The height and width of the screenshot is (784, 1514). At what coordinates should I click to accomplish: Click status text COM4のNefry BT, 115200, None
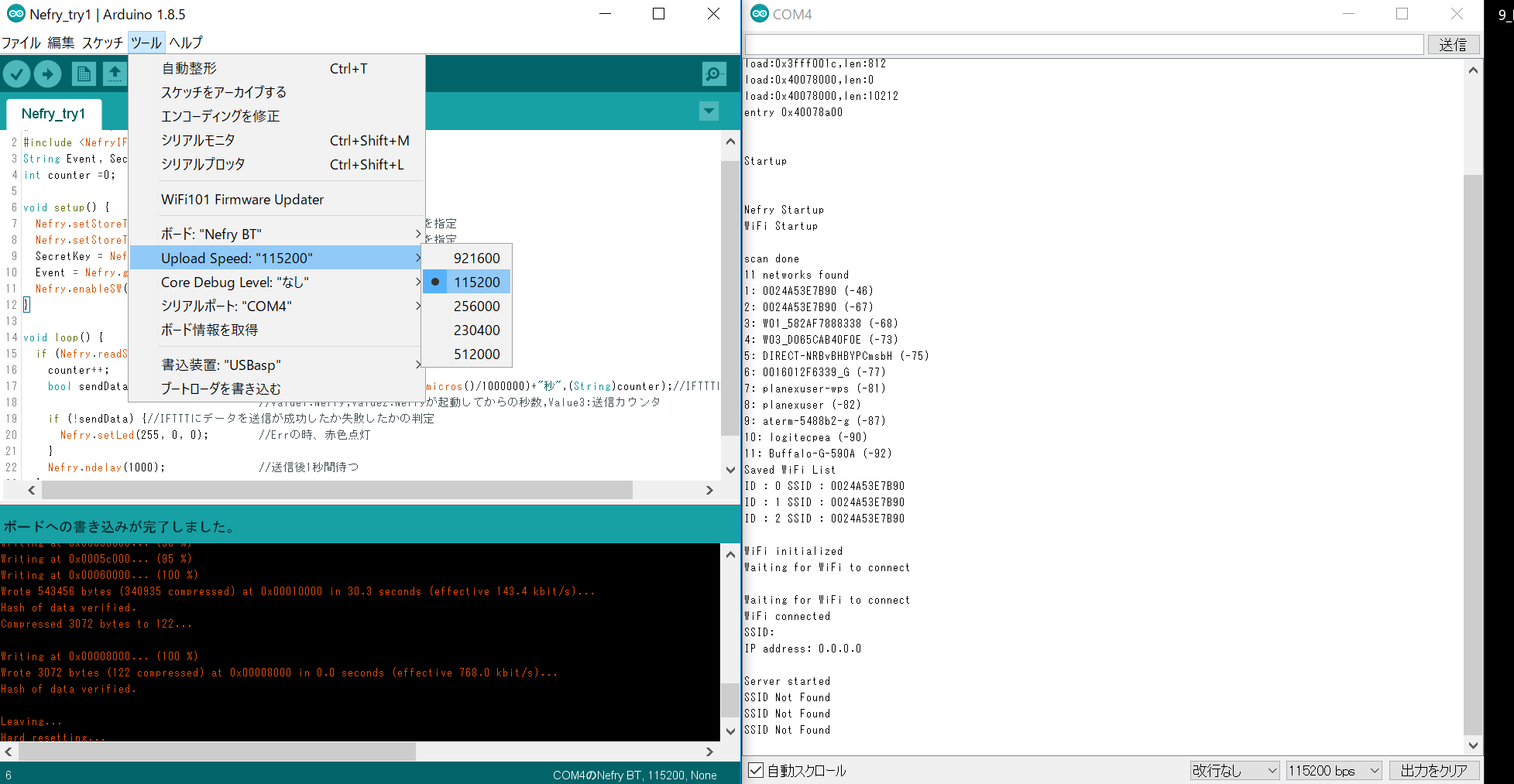click(x=634, y=775)
